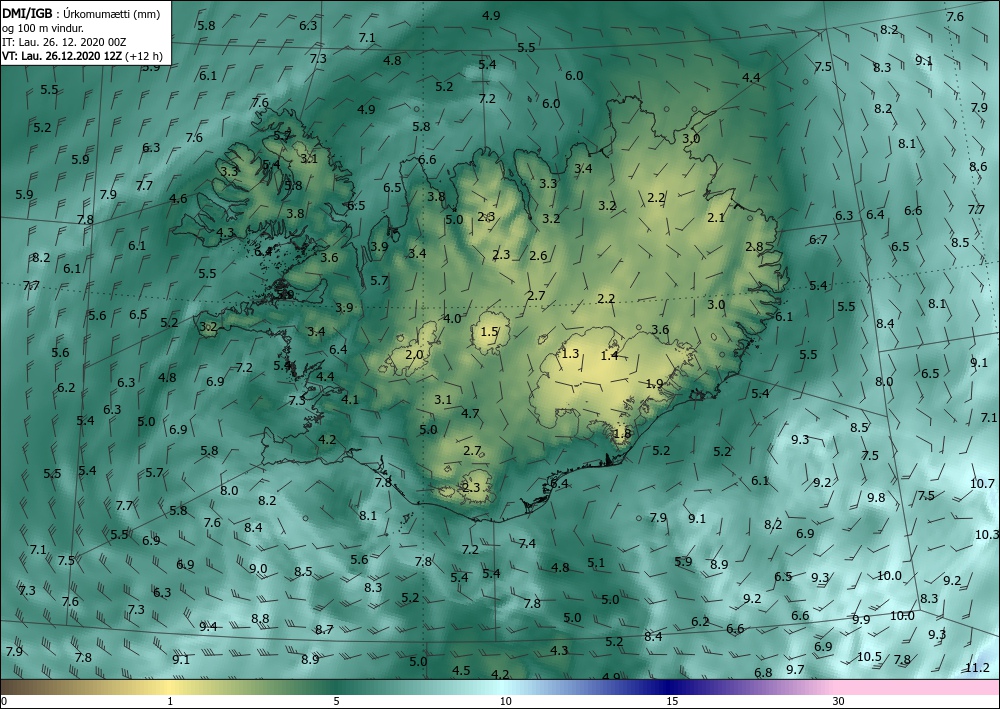Click the 10.3 value on the map
1000x709 pixels.
987,534
